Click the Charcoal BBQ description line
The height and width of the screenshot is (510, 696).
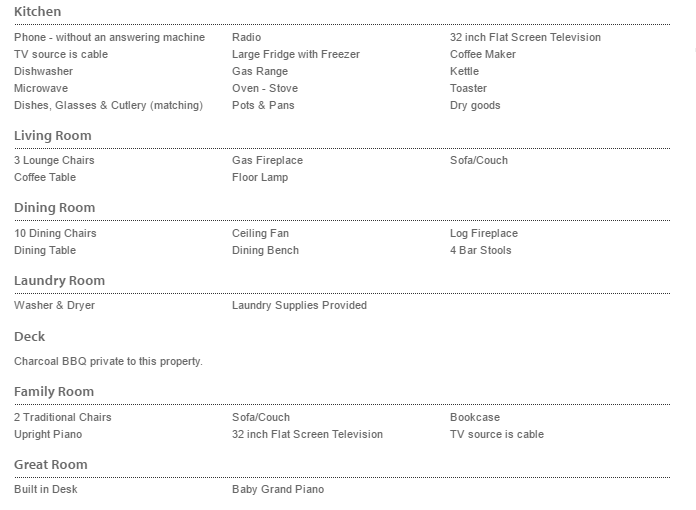tap(108, 361)
